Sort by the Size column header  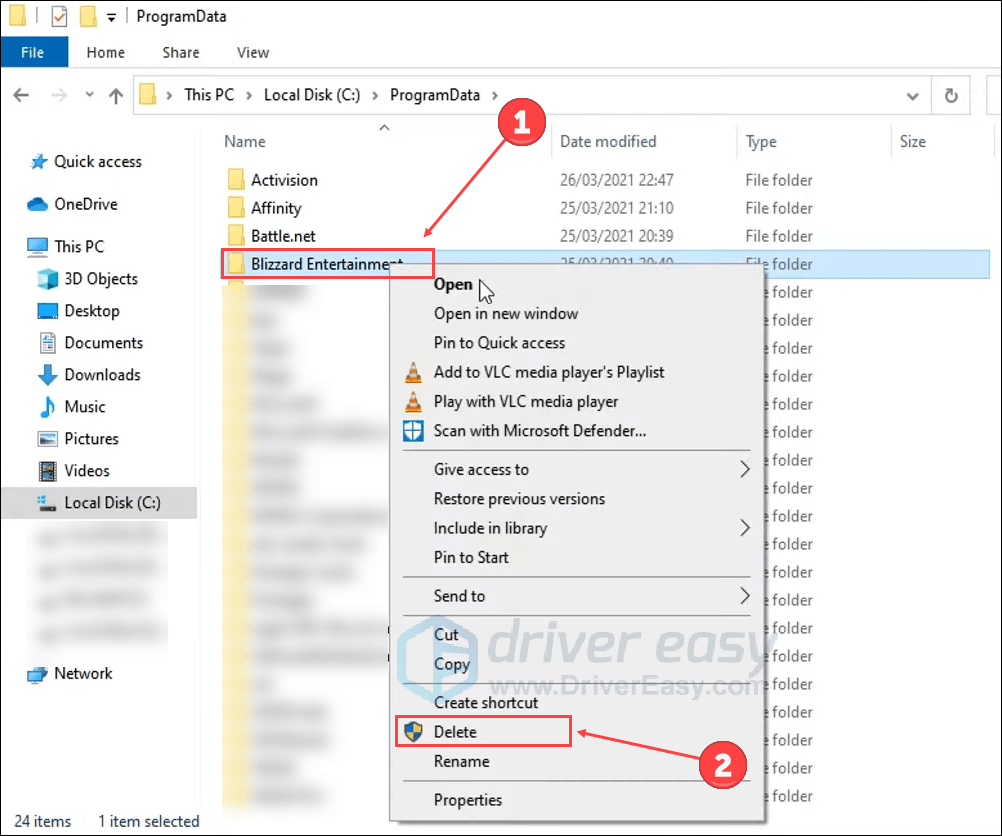[913, 141]
